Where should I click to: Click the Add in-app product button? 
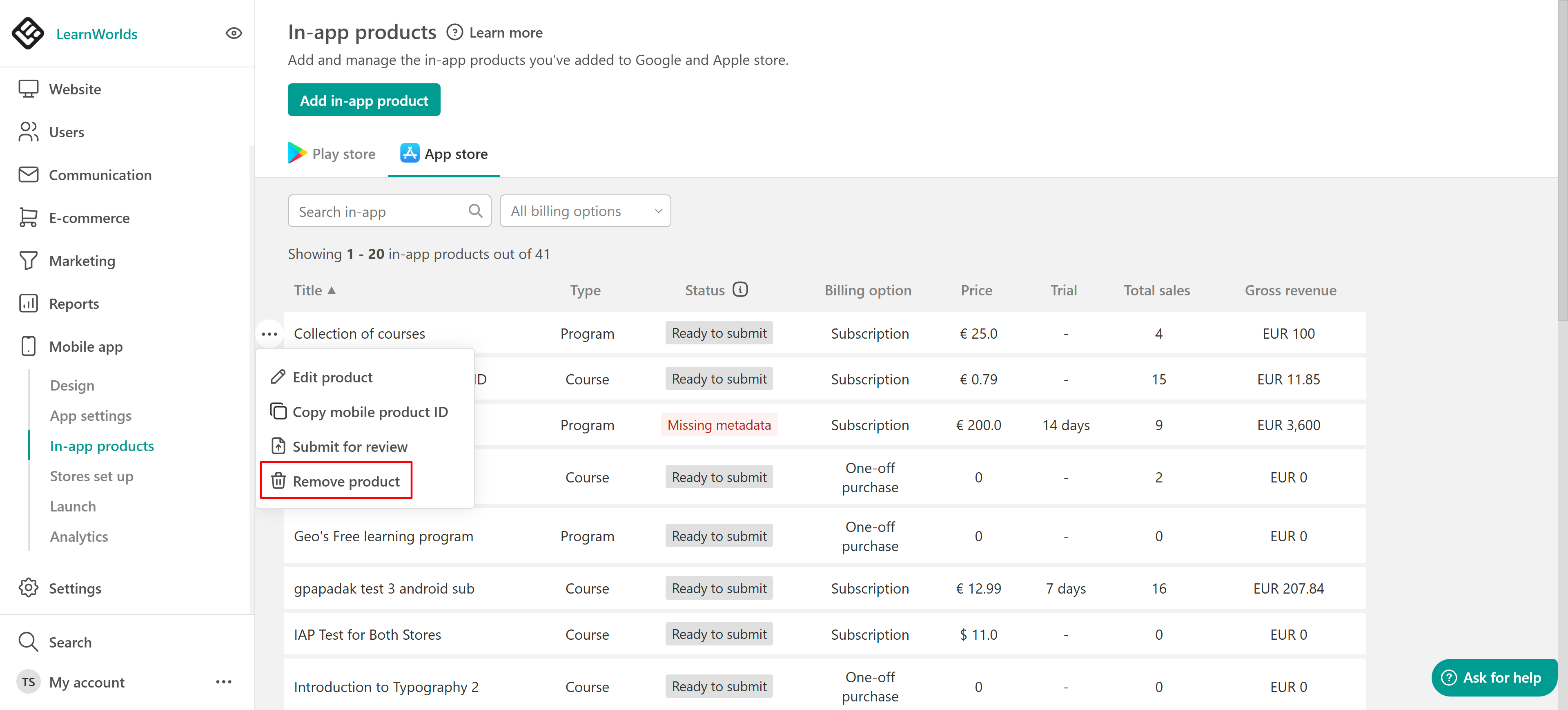364,100
